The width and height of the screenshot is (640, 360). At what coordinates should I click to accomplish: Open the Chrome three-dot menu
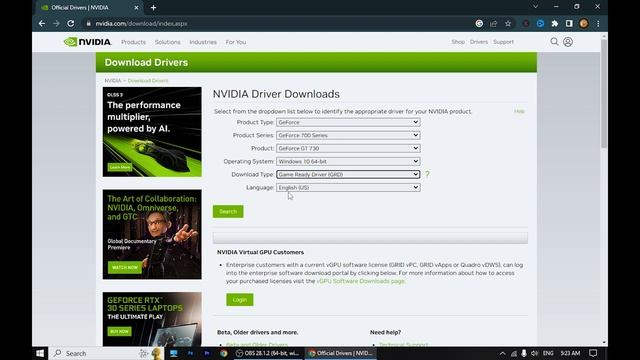[598, 24]
